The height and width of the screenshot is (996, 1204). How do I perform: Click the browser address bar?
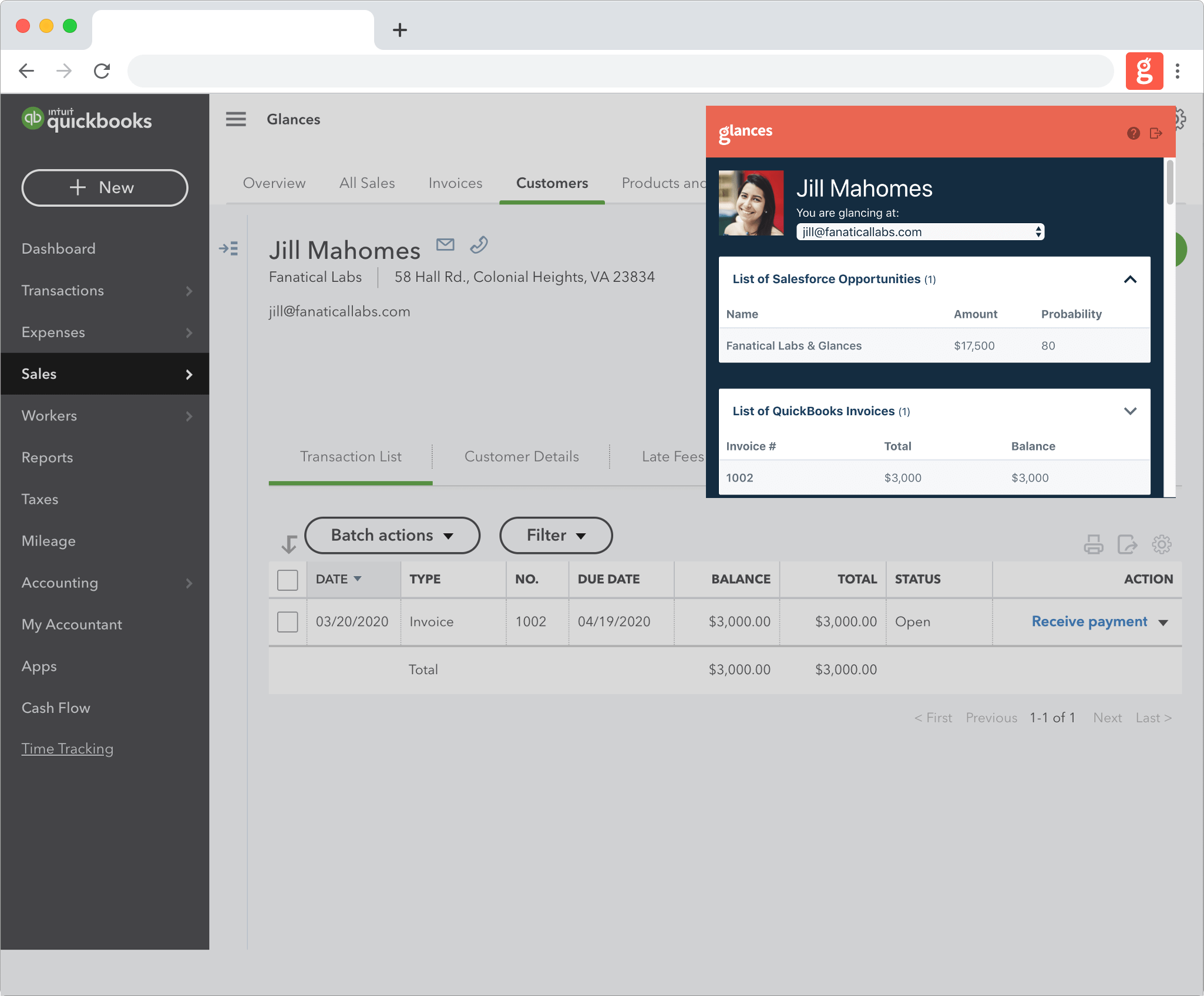(620, 71)
